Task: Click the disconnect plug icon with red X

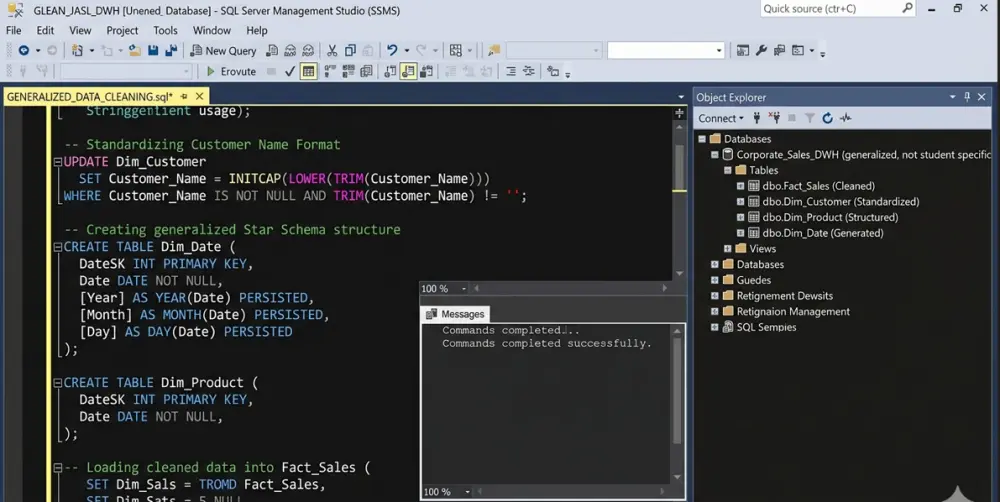Action: point(774,118)
